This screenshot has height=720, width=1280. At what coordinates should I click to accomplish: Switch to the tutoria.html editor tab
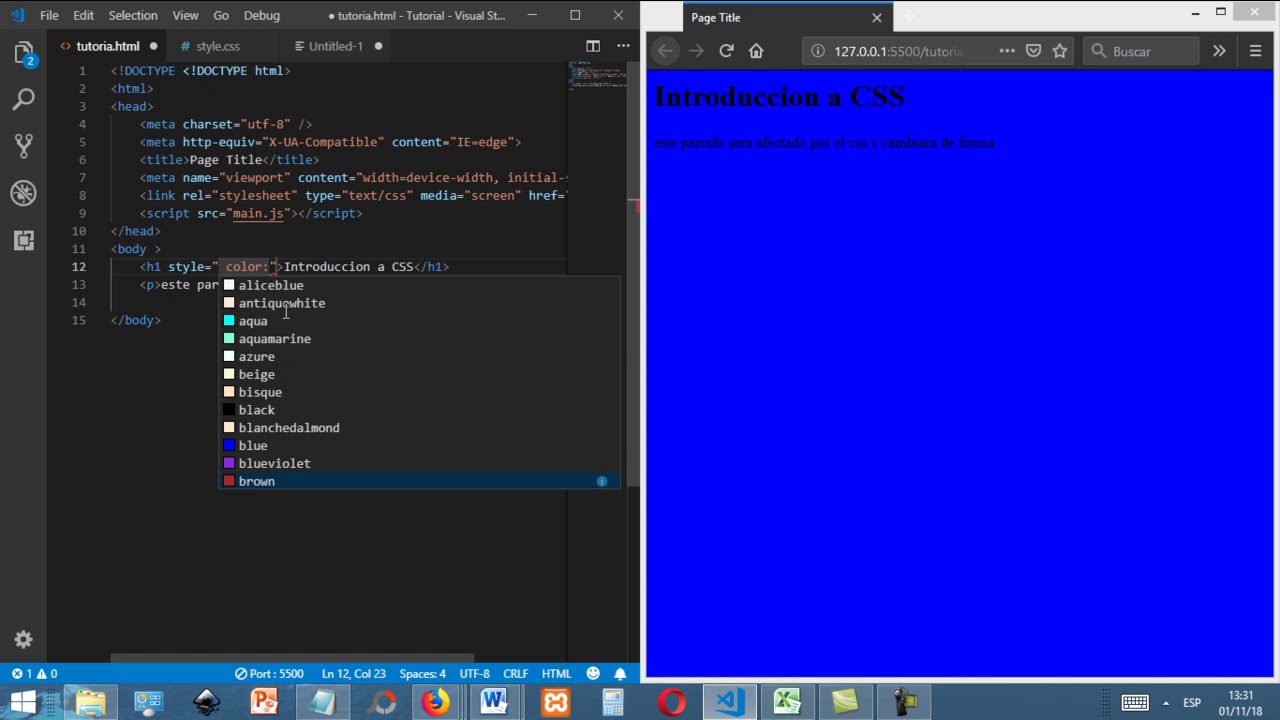point(108,46)
